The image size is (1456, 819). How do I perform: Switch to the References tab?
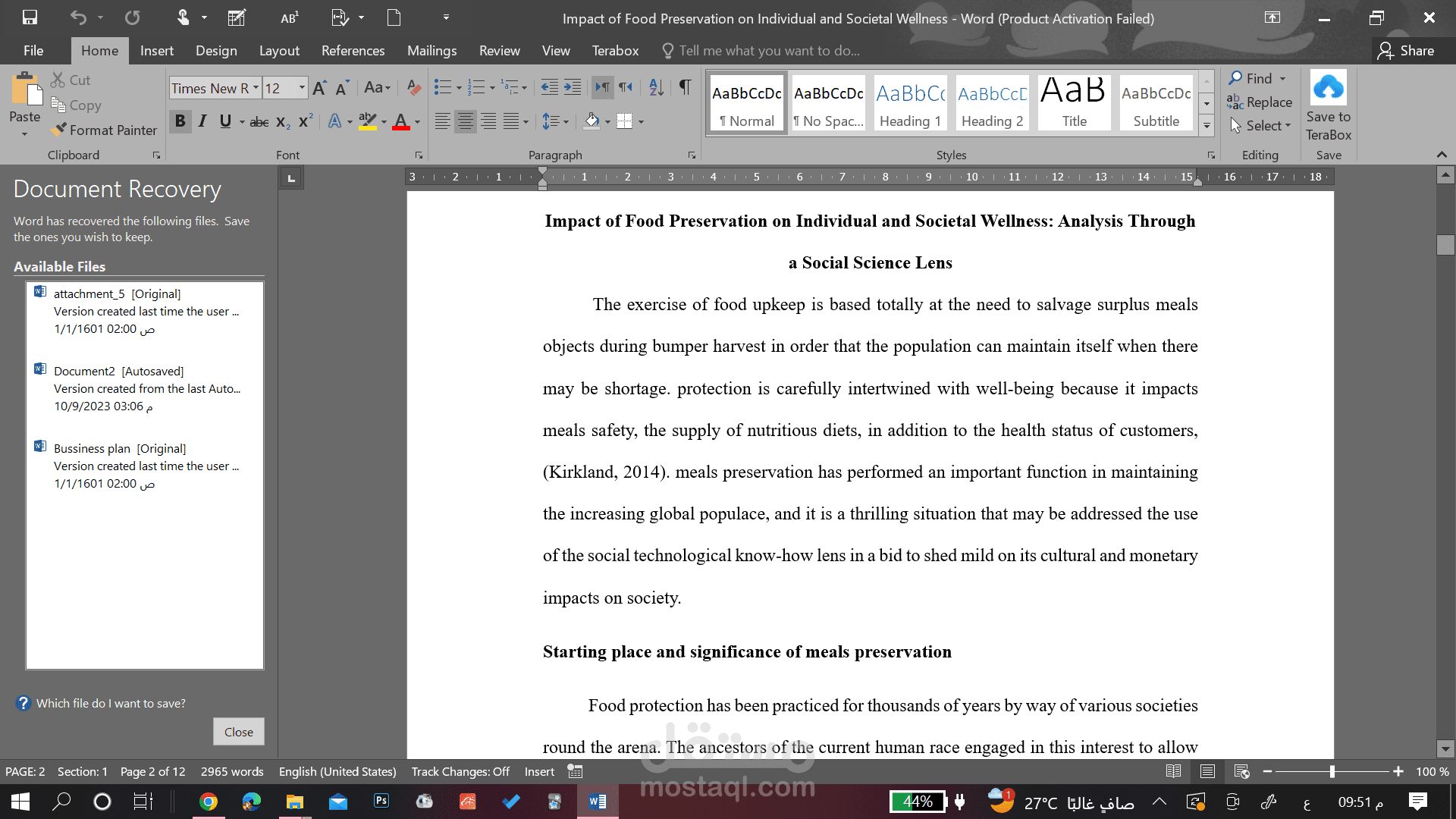353,51
